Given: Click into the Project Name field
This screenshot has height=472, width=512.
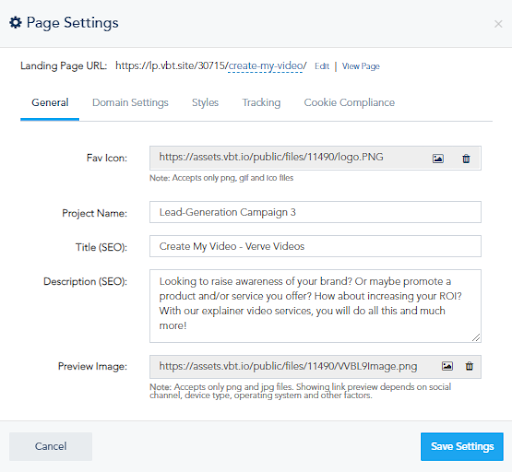Looking at the screenshot, I should coord(315,212).
